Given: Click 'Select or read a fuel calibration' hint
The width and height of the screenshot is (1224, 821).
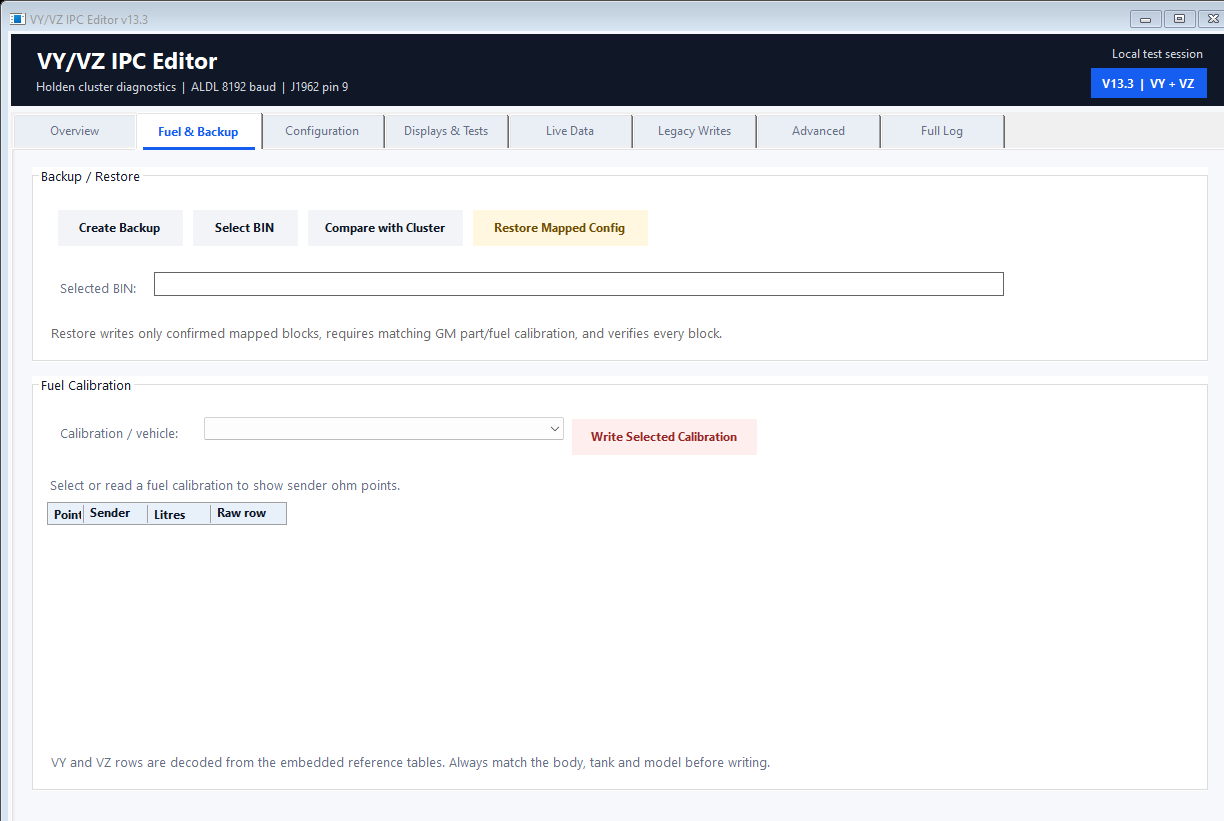Looking at the screenshot, I should pyautogui.click(x=225, y=485).
